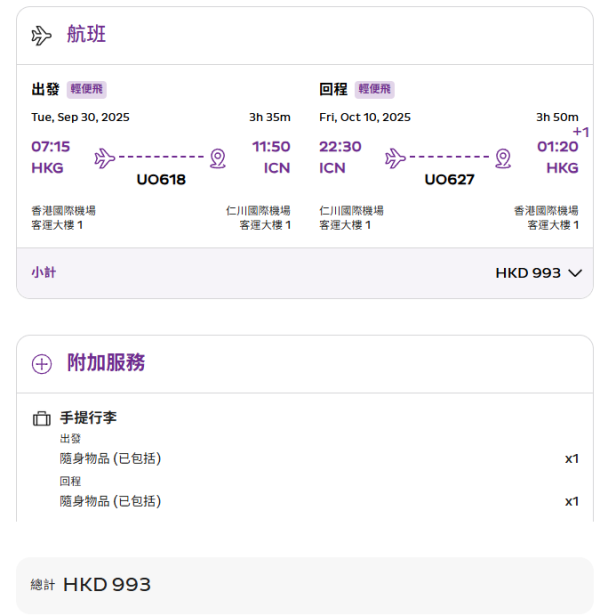Click the departure time 07:15

click(x=51, y=147)
